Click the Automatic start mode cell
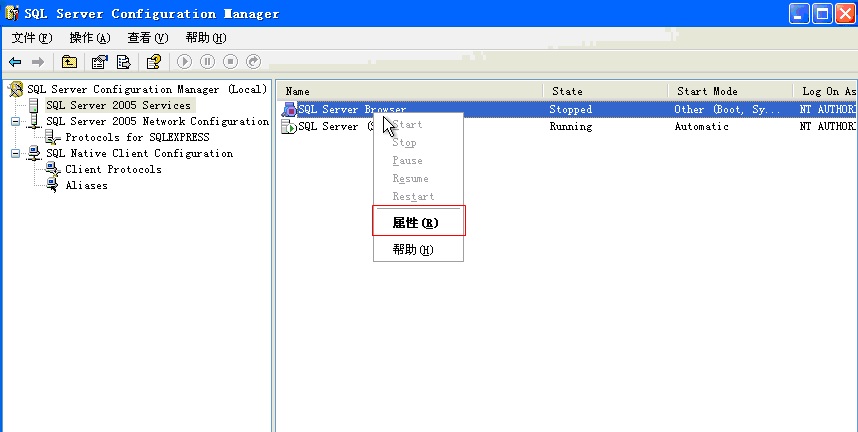 pos(702,126)
